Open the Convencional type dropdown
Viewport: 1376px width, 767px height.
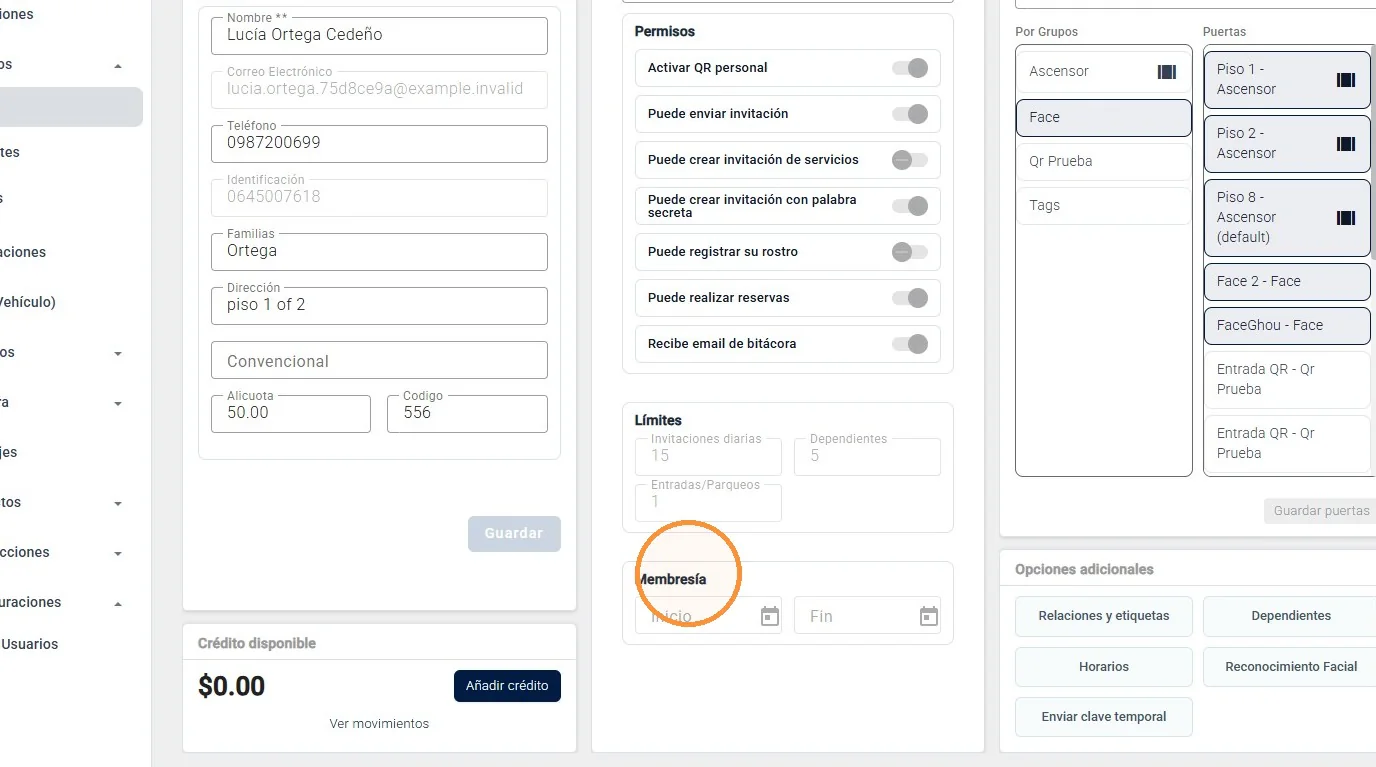(379, 361)
